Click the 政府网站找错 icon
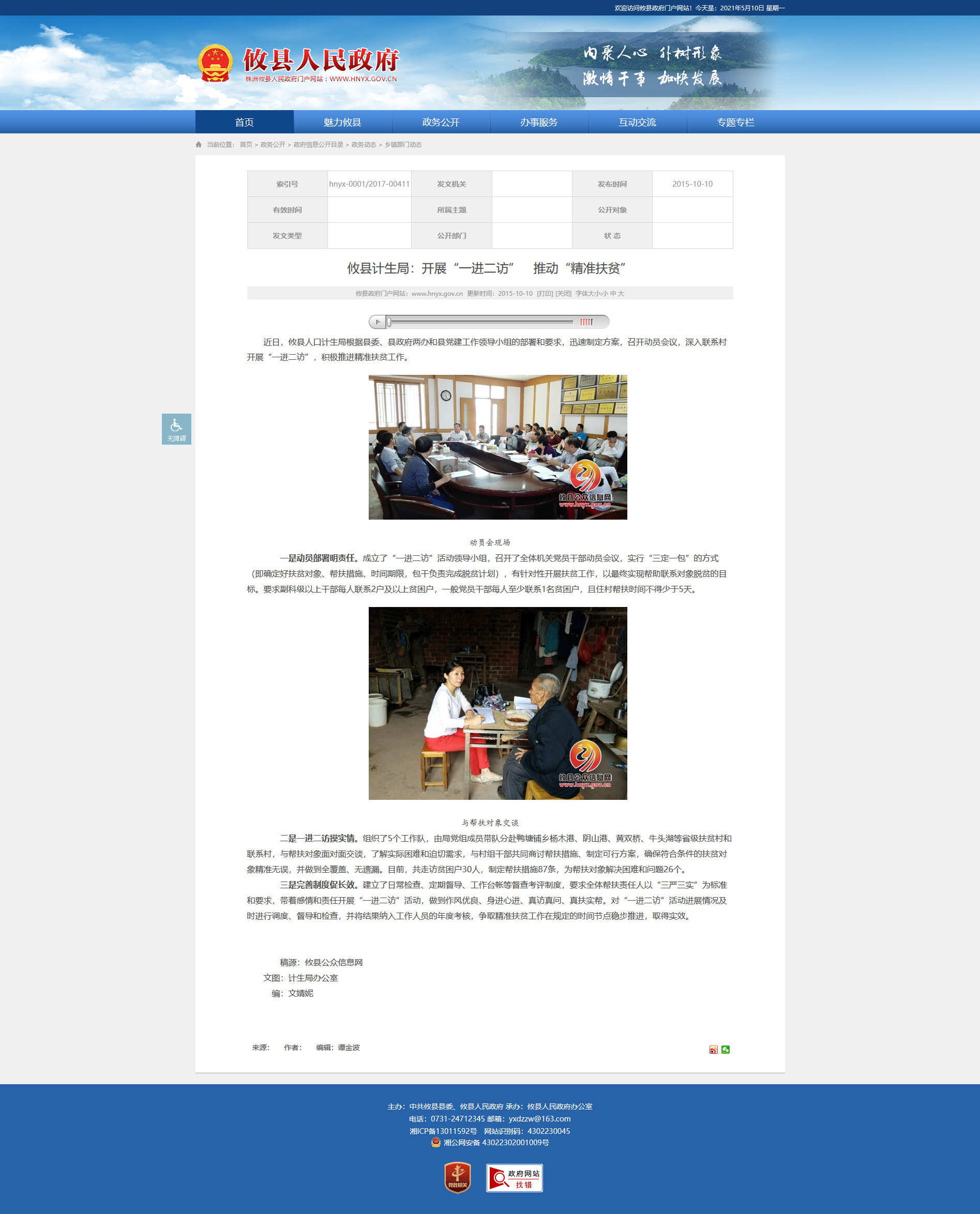Screen dimensions: 980x1214 [x=514, y=1178]
